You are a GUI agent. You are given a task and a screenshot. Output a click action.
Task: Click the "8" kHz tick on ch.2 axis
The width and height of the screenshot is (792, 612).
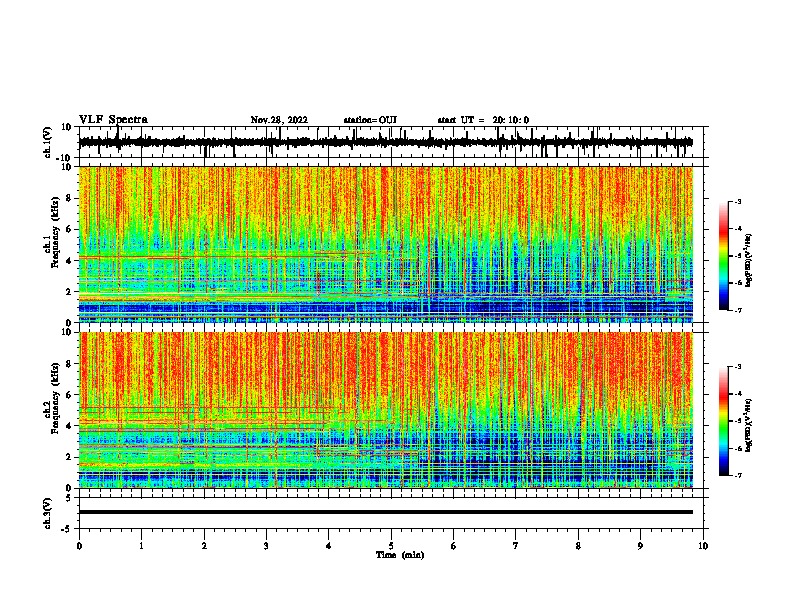pyautogui.click(x=70, y=364)
